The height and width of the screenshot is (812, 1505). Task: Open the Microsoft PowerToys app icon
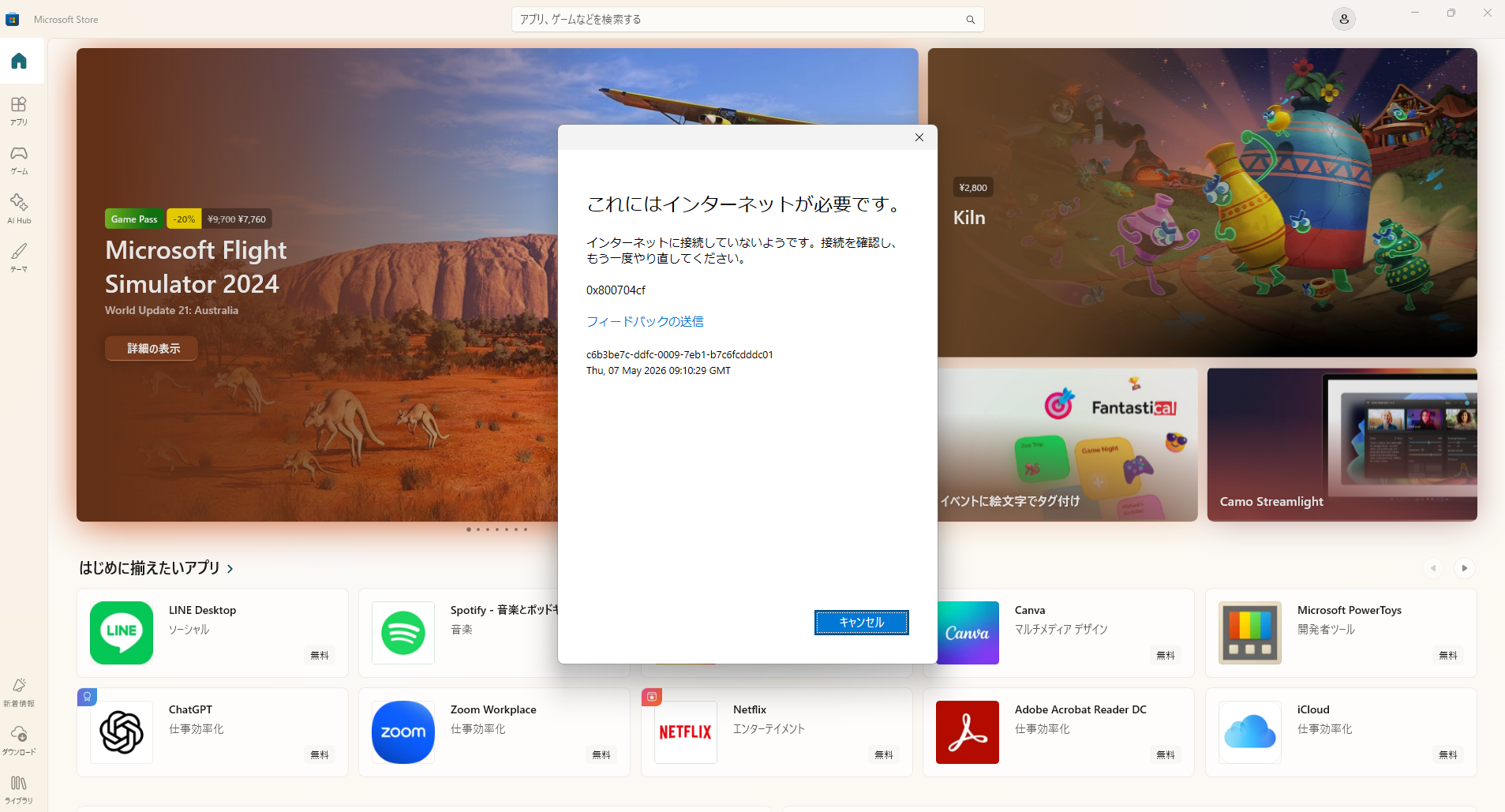(x=1250, y=633)
